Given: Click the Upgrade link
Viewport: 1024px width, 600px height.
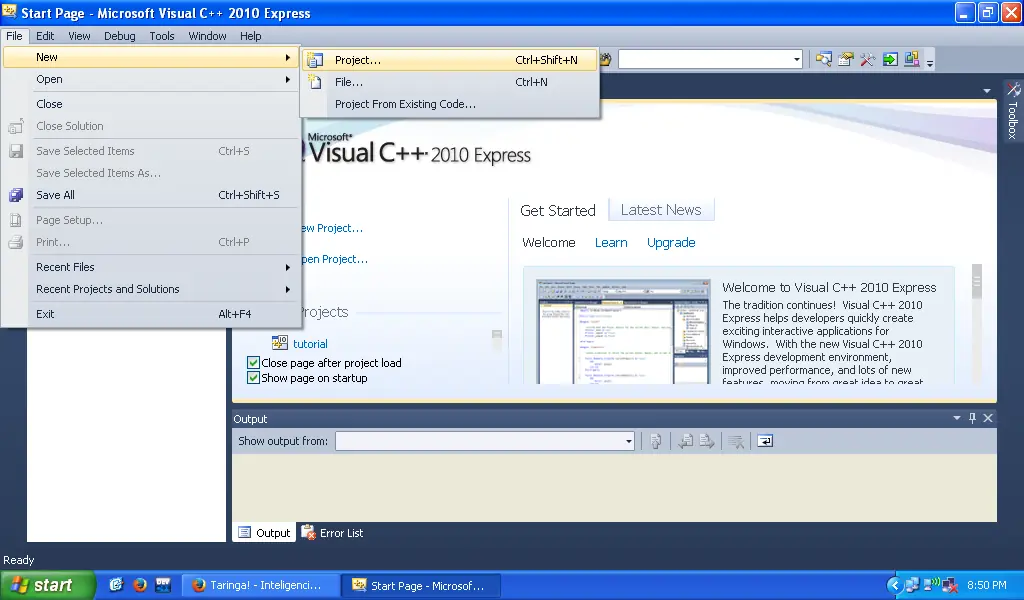Looking at the screenshot, I should (671, 243).
